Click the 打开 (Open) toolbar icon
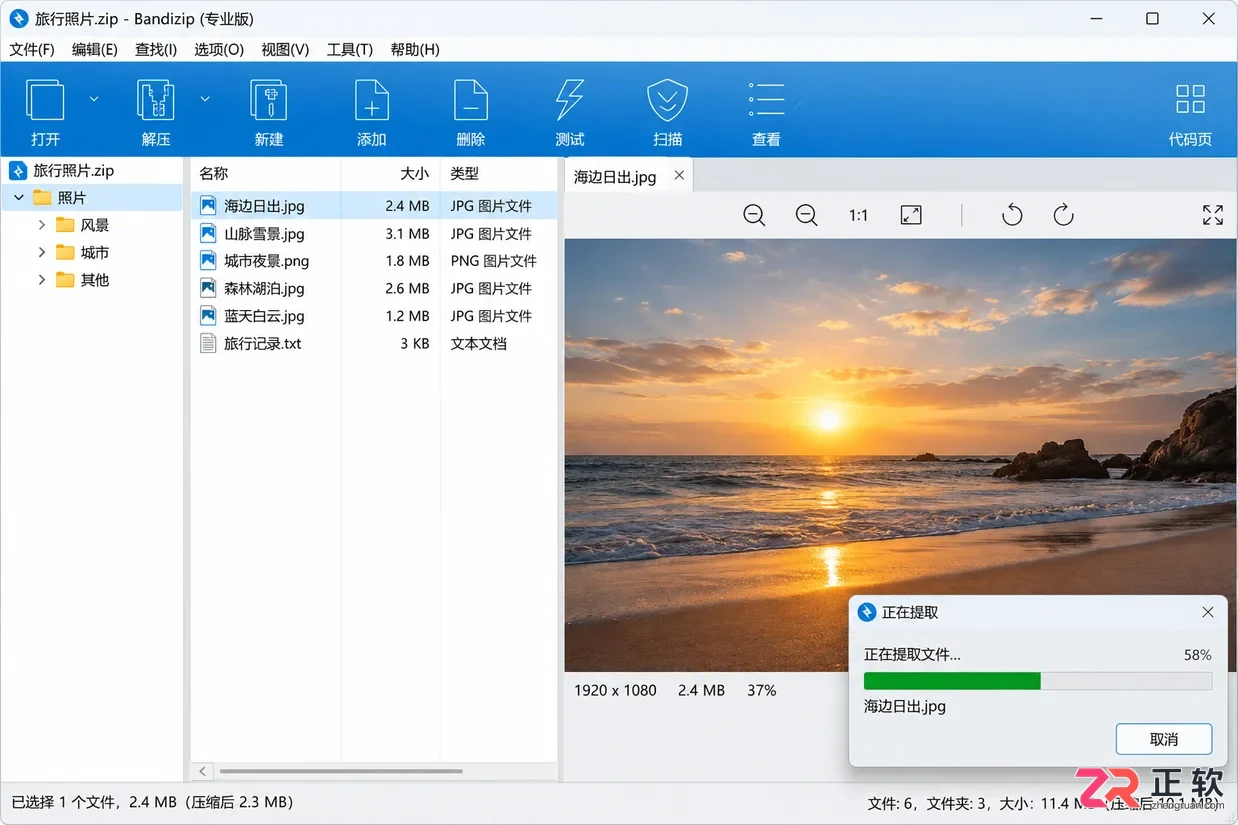The width and height of the screenshot is (1238, 825). point(45,101)
